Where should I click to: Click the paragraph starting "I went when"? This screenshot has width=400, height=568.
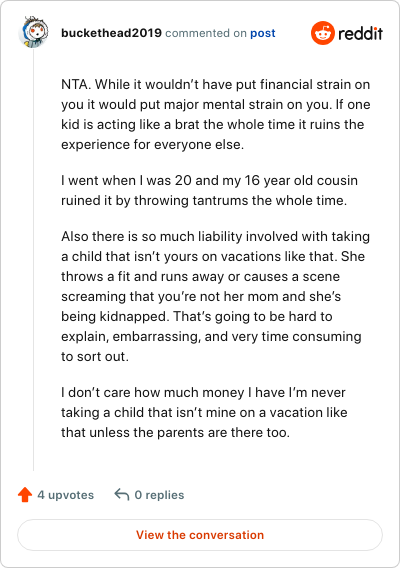(209, 190)
